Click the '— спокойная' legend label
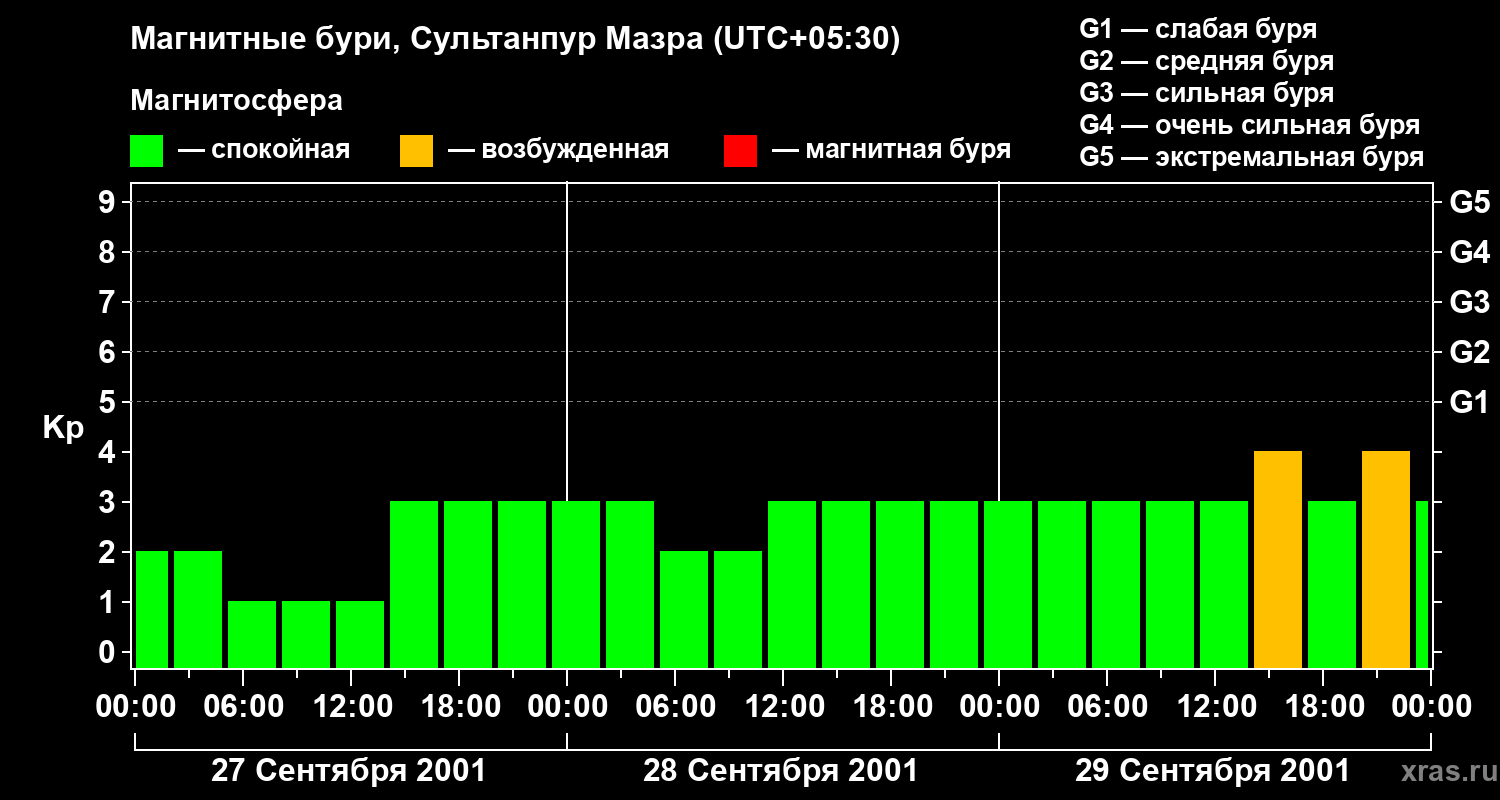This screenshot has width=1500, height=800. pyautogui.click(x=264, y=151)
